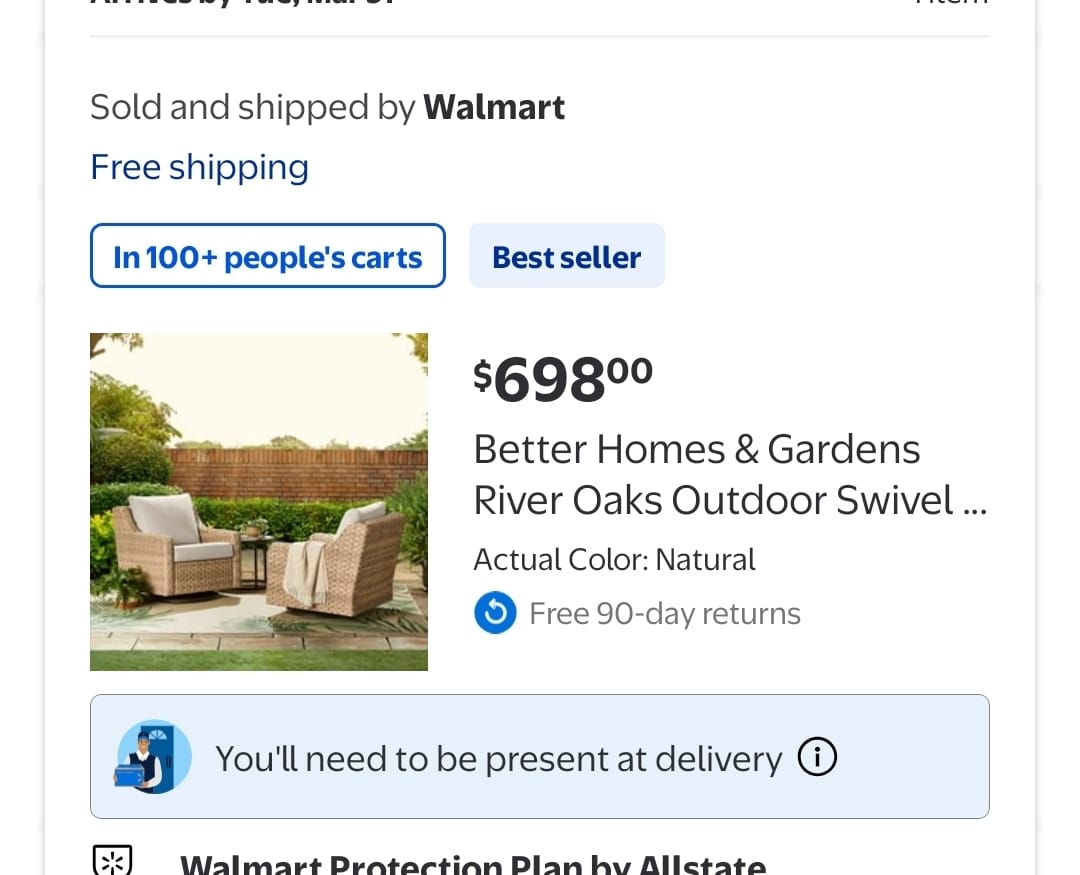Click the Free 90-day returns text

click(x=664, y=613)
